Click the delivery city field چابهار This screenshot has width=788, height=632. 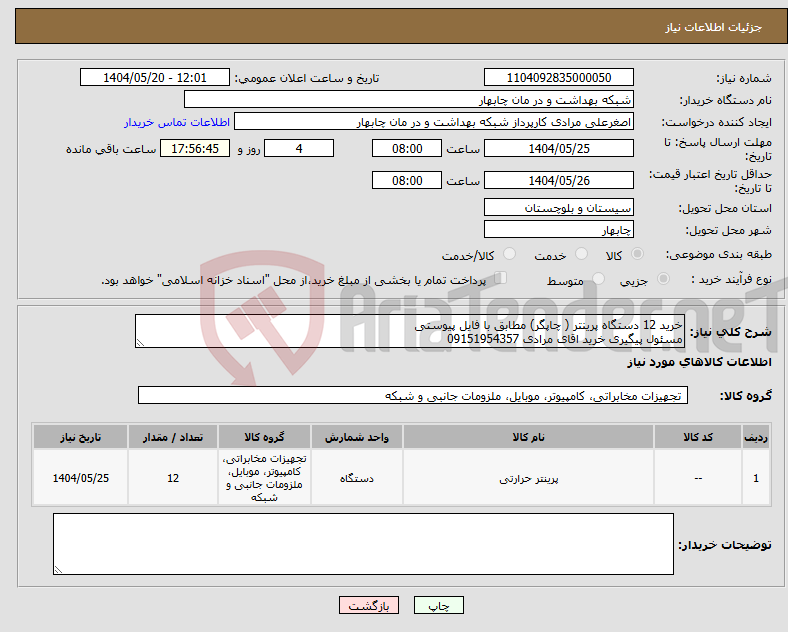click(558, 229)
